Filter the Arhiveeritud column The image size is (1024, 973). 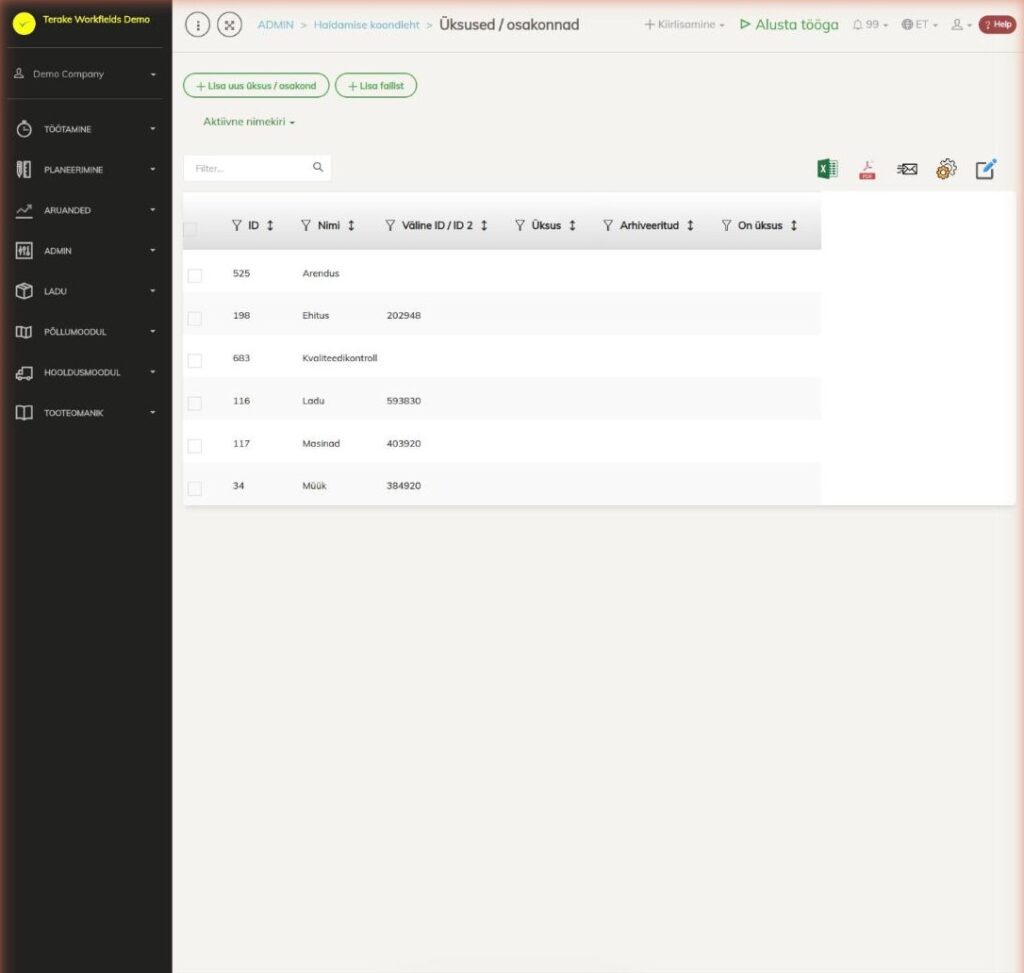[608, 225]
